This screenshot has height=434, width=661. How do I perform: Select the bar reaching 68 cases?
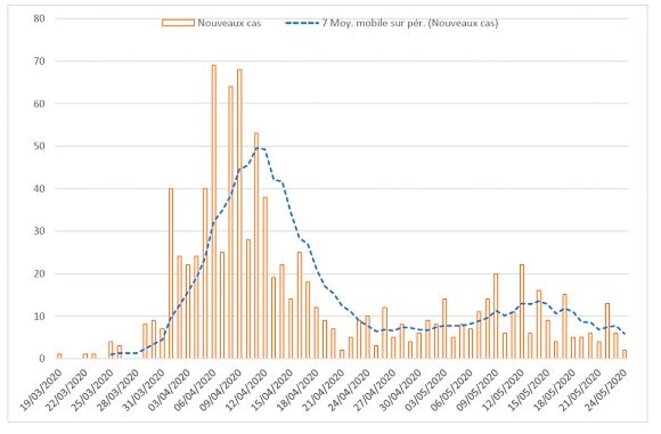(239, 214)
